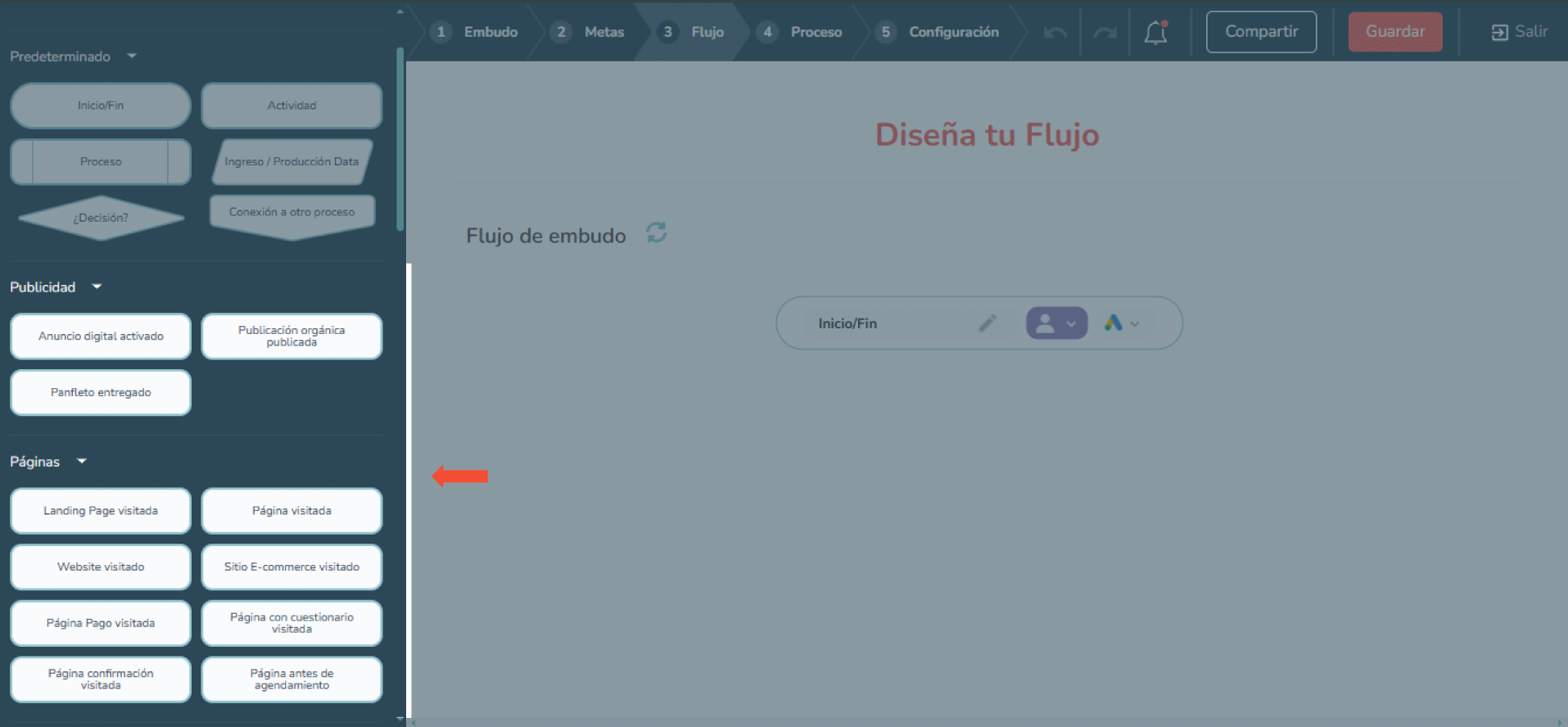Pick the Página visitada block
This screenshot has width=1568, height=727.
pos(291,511)
